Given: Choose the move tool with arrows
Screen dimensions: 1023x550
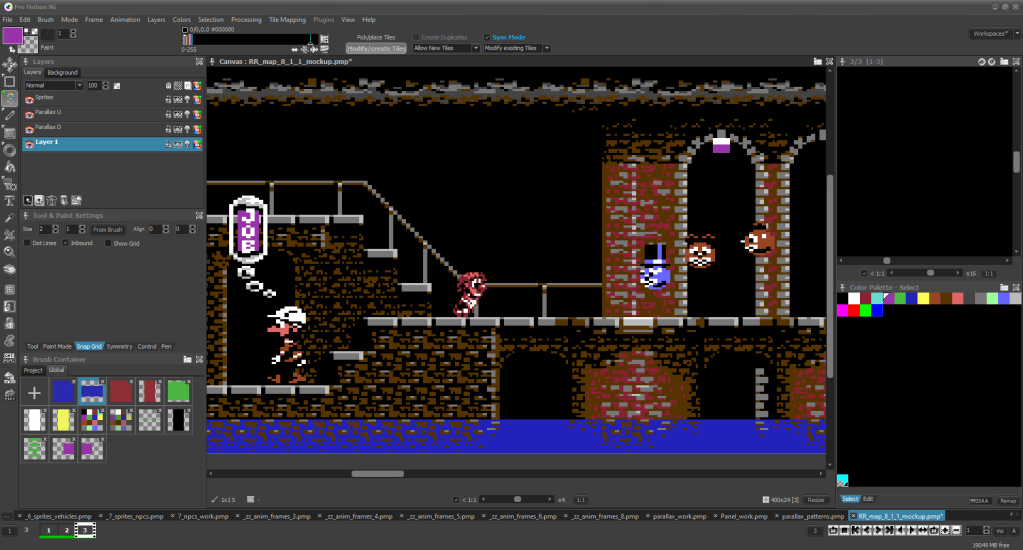Looking at the screenshot, I should tap(9, 64).
